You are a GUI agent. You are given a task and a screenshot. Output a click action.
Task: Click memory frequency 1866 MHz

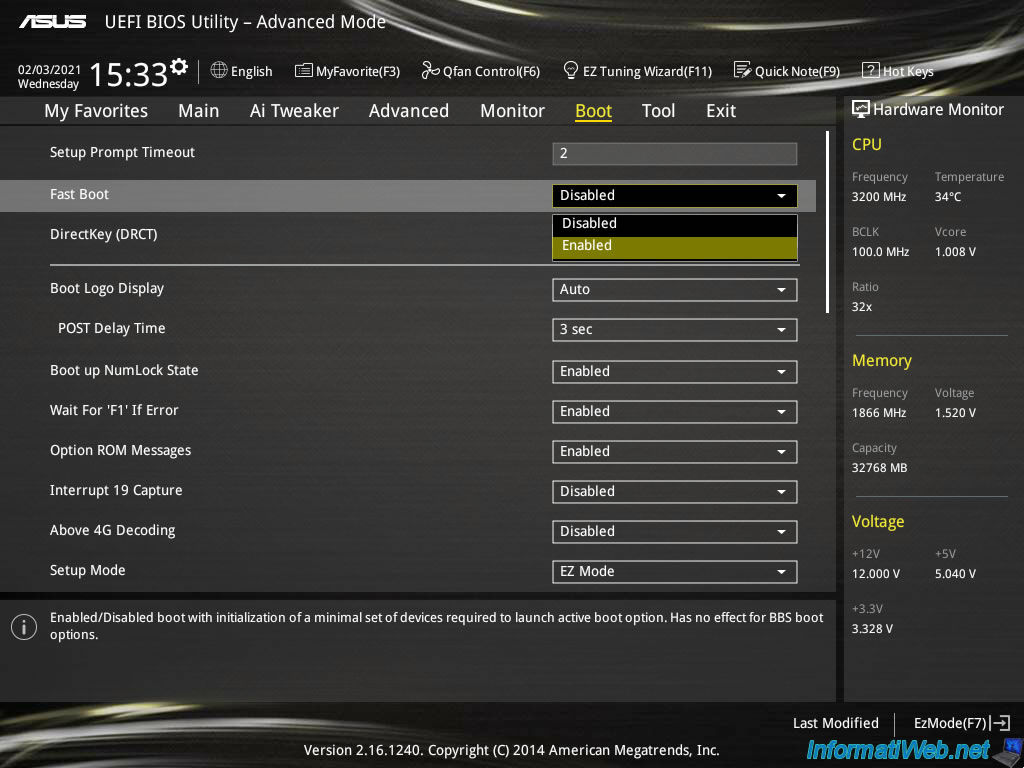pos(878,413)
